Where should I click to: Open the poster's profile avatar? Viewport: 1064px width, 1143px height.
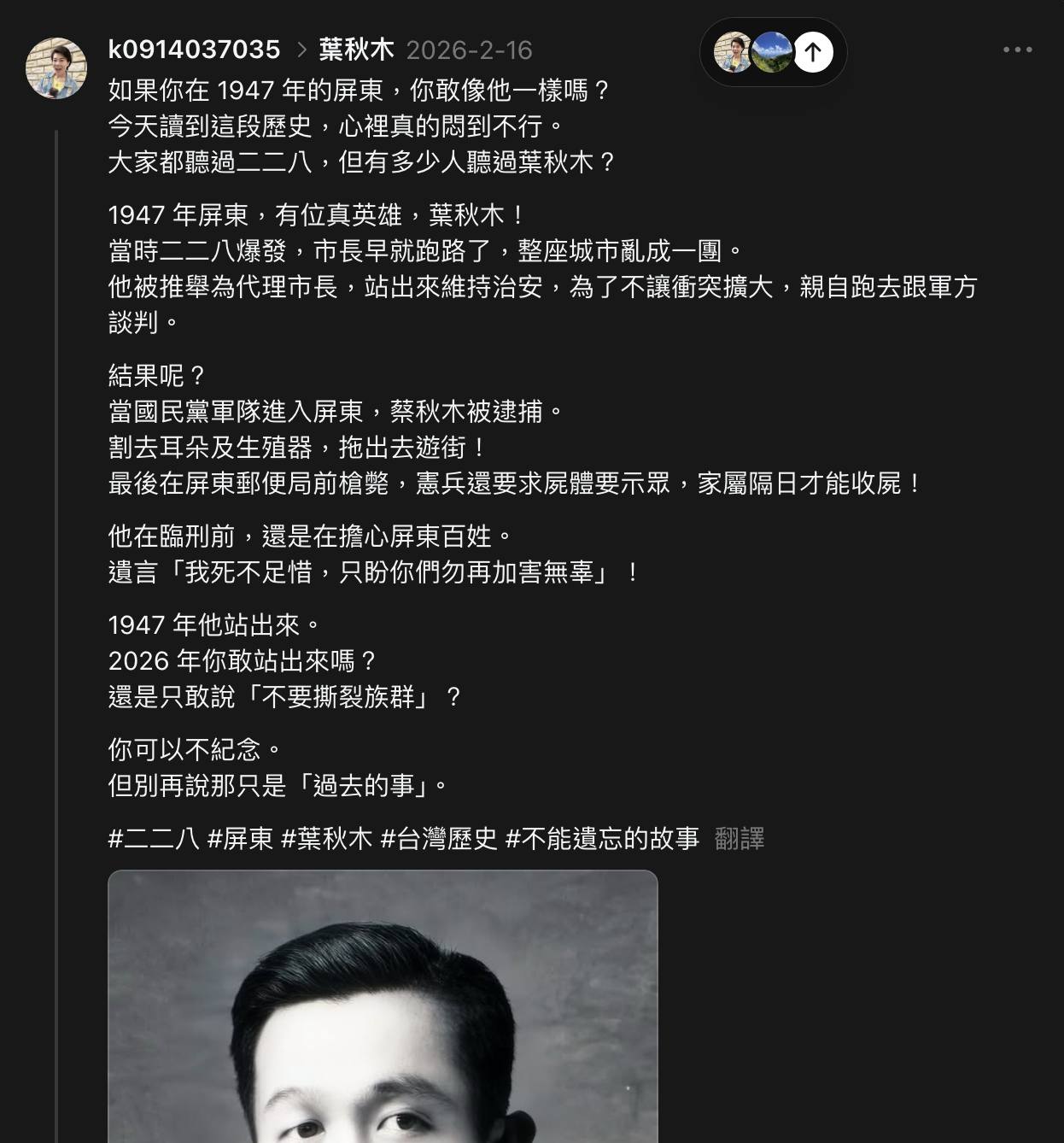click(x=56, y=68)
